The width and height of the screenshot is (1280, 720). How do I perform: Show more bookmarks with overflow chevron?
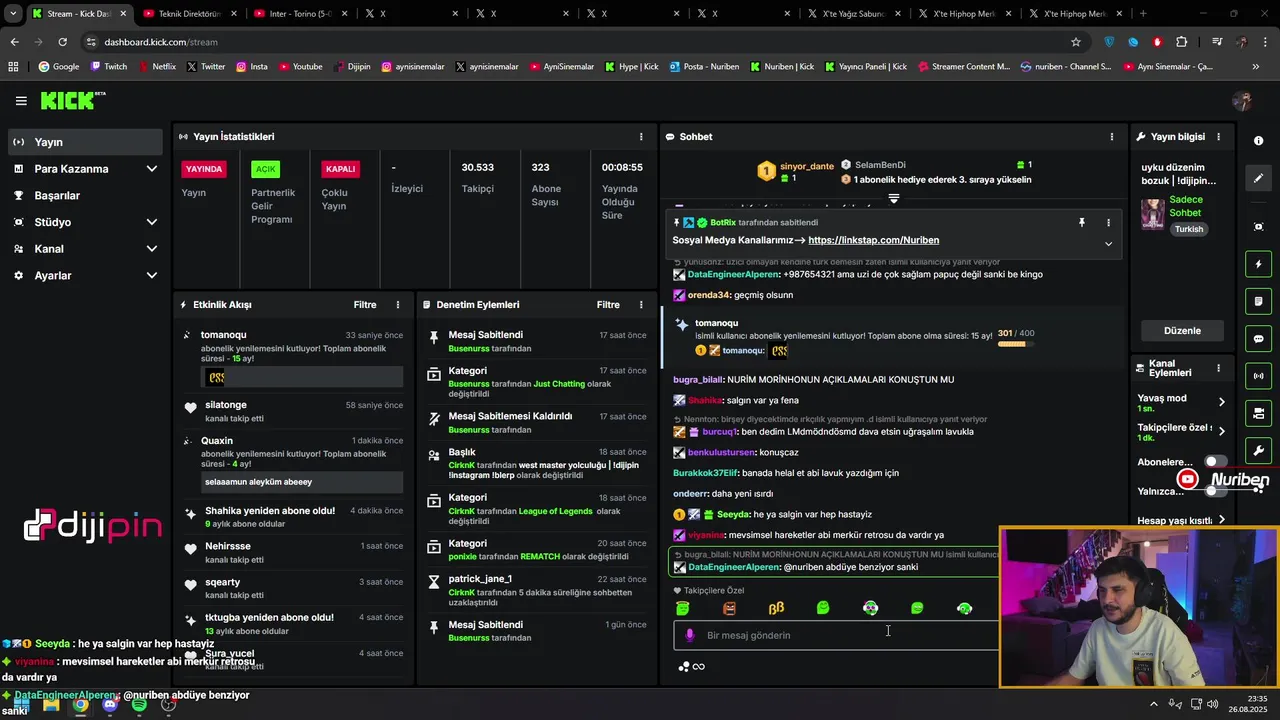coord(1256,67)
